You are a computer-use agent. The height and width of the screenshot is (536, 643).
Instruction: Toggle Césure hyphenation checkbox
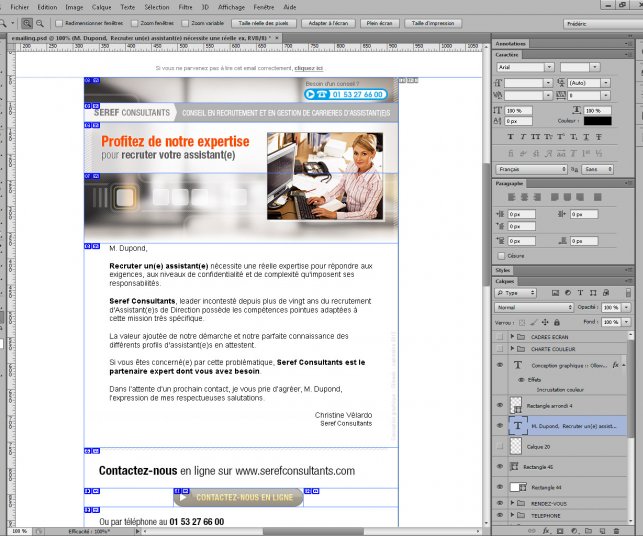coord(501,256)
